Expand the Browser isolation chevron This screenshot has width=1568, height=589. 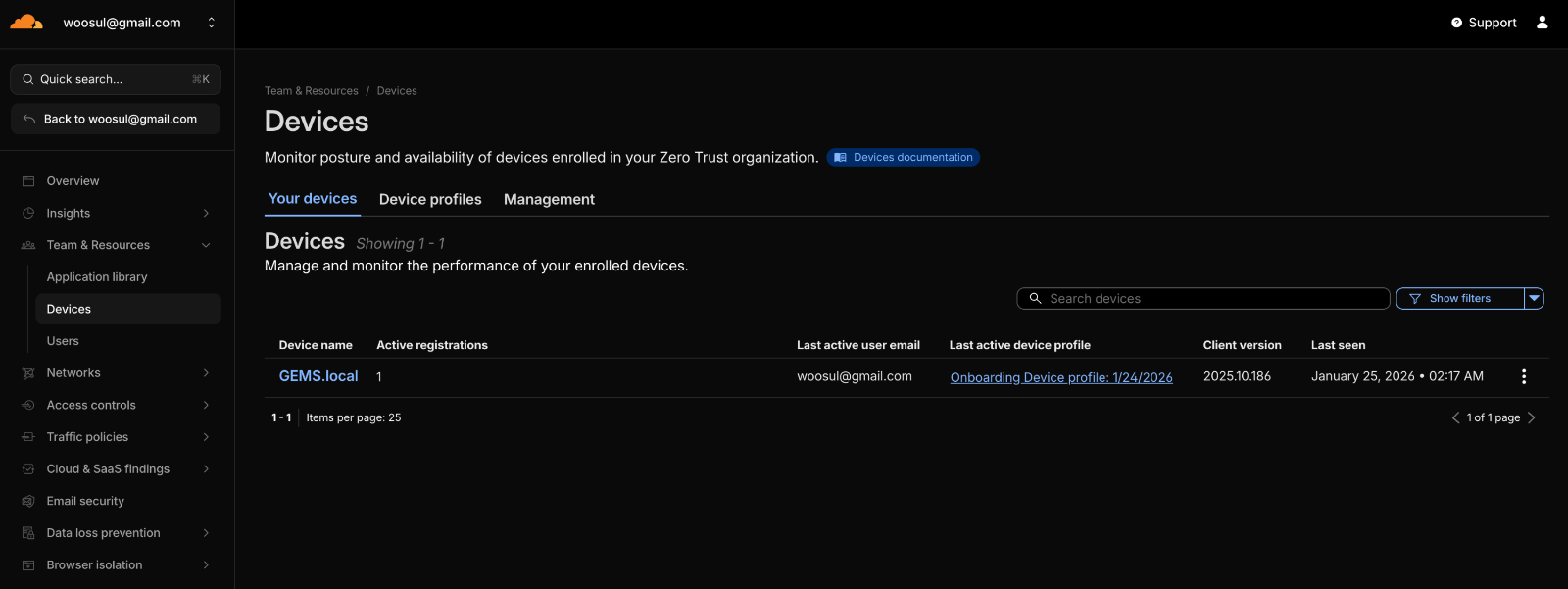click(206, 565)
